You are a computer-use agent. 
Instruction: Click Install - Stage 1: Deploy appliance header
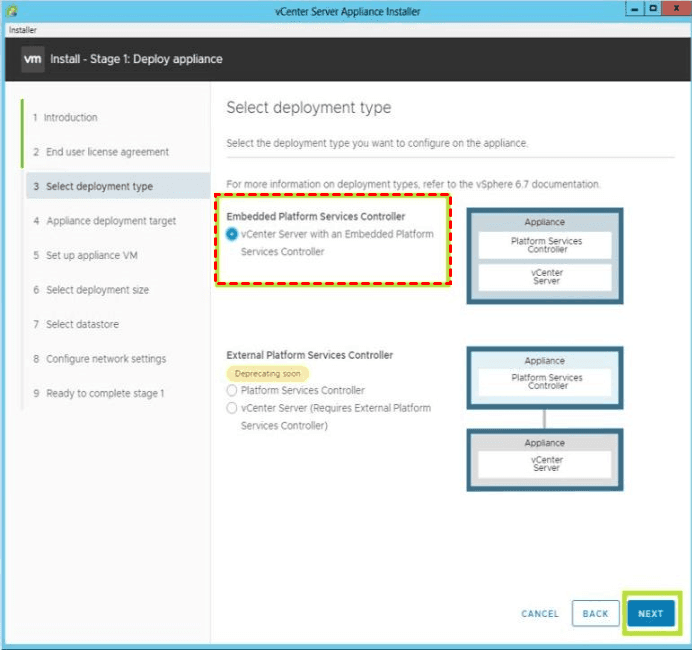pyautogui.click(x=136, y=59)
